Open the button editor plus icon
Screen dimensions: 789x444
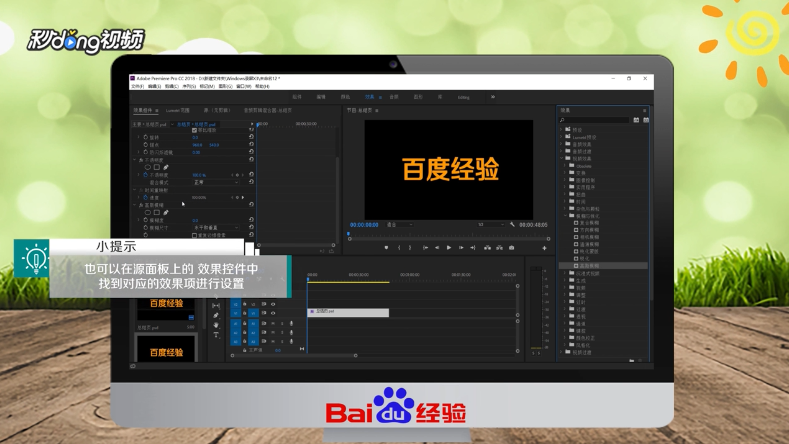coord(544,248)
